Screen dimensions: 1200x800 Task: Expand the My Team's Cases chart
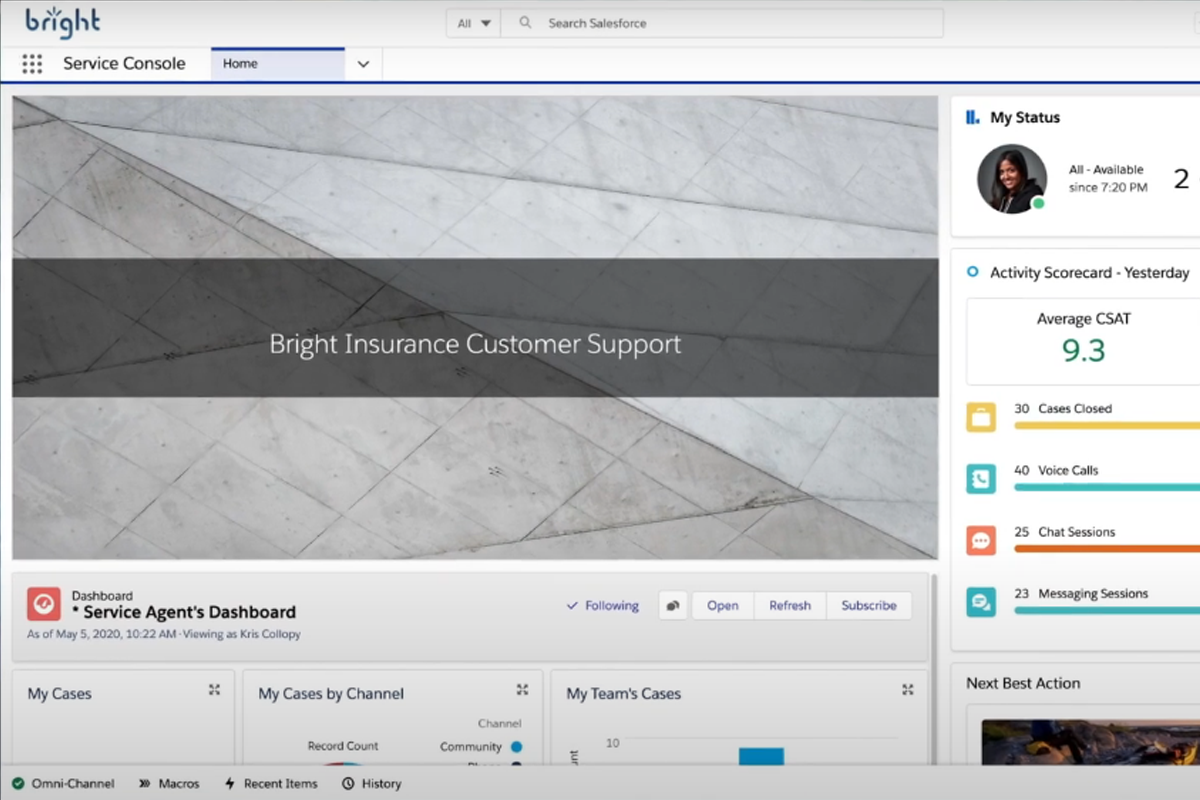908,690
